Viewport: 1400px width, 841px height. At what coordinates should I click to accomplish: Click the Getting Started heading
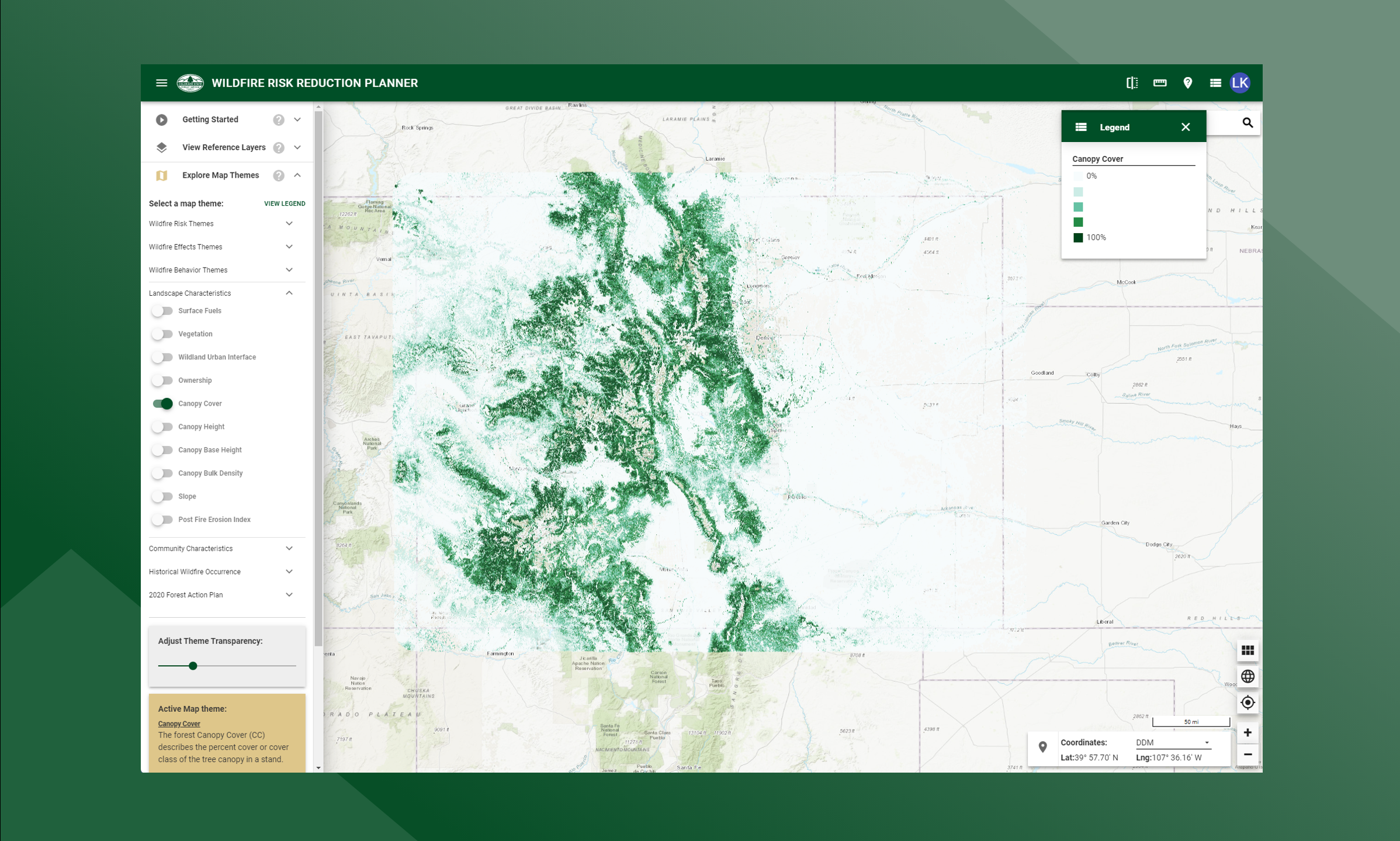coord(210,120)
